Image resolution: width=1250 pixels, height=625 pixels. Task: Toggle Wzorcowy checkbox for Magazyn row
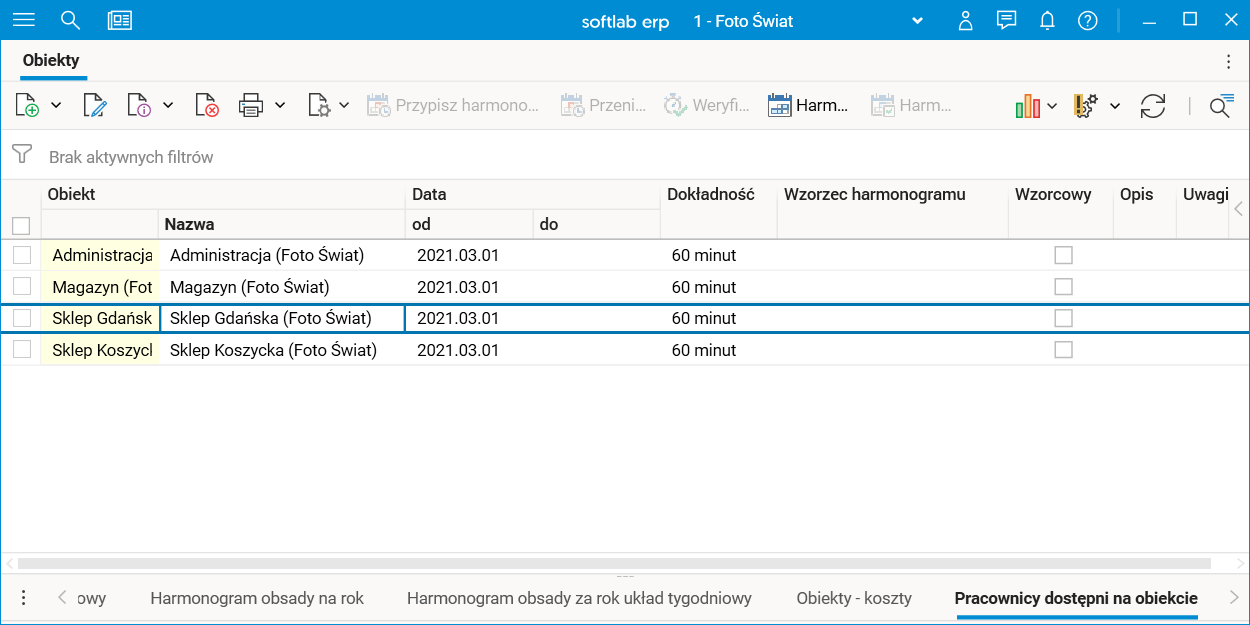tap(1063, 287)
